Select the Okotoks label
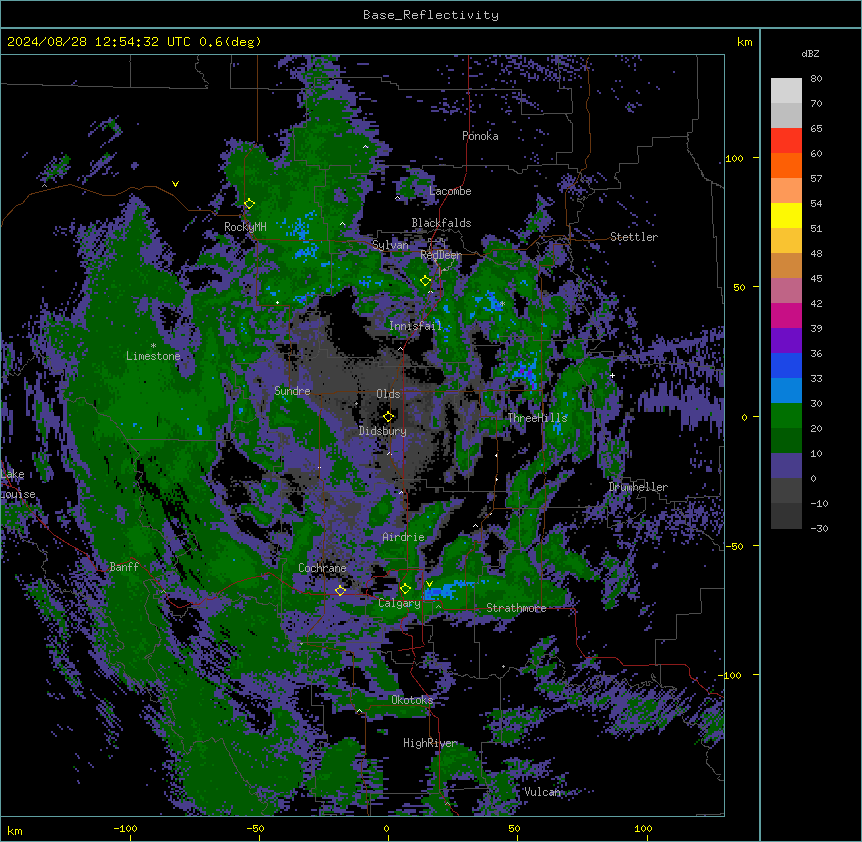Screen dimensions: 862x842 (412, 700)
